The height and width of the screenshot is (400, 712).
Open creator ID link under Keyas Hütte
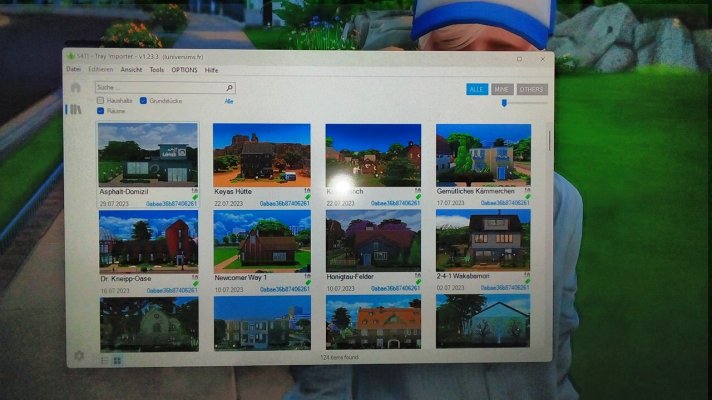point(284,203)
